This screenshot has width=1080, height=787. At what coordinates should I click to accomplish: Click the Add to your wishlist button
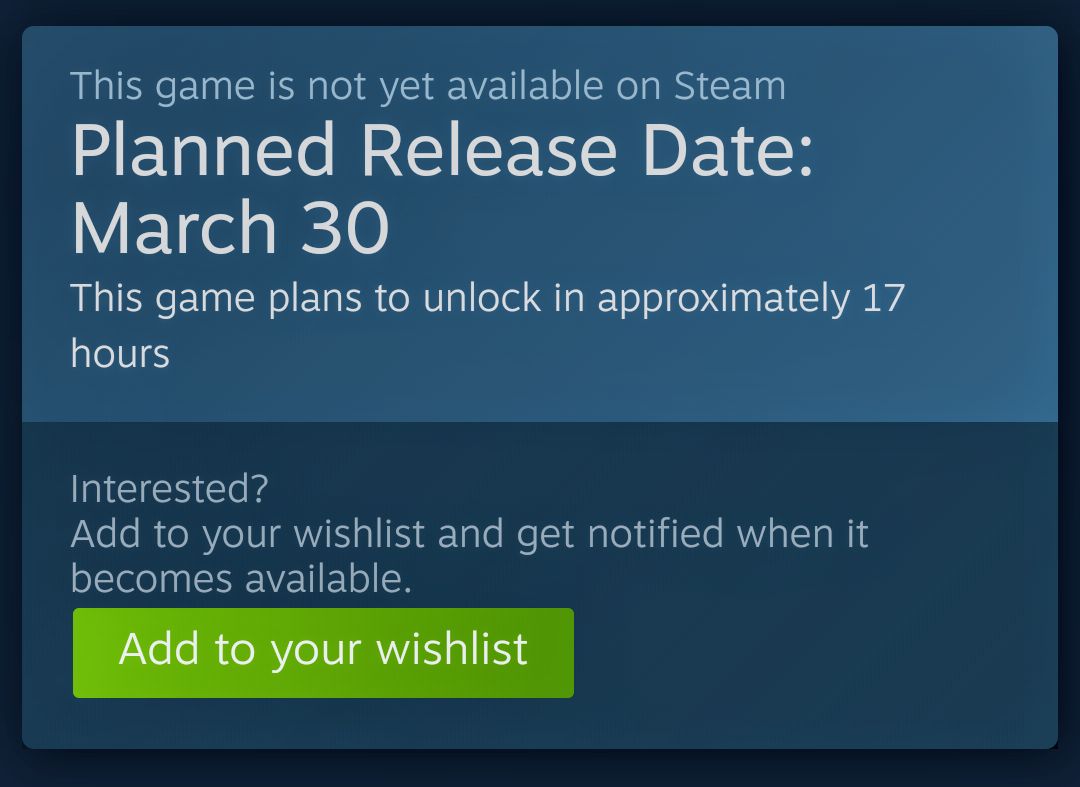[322, 651]
